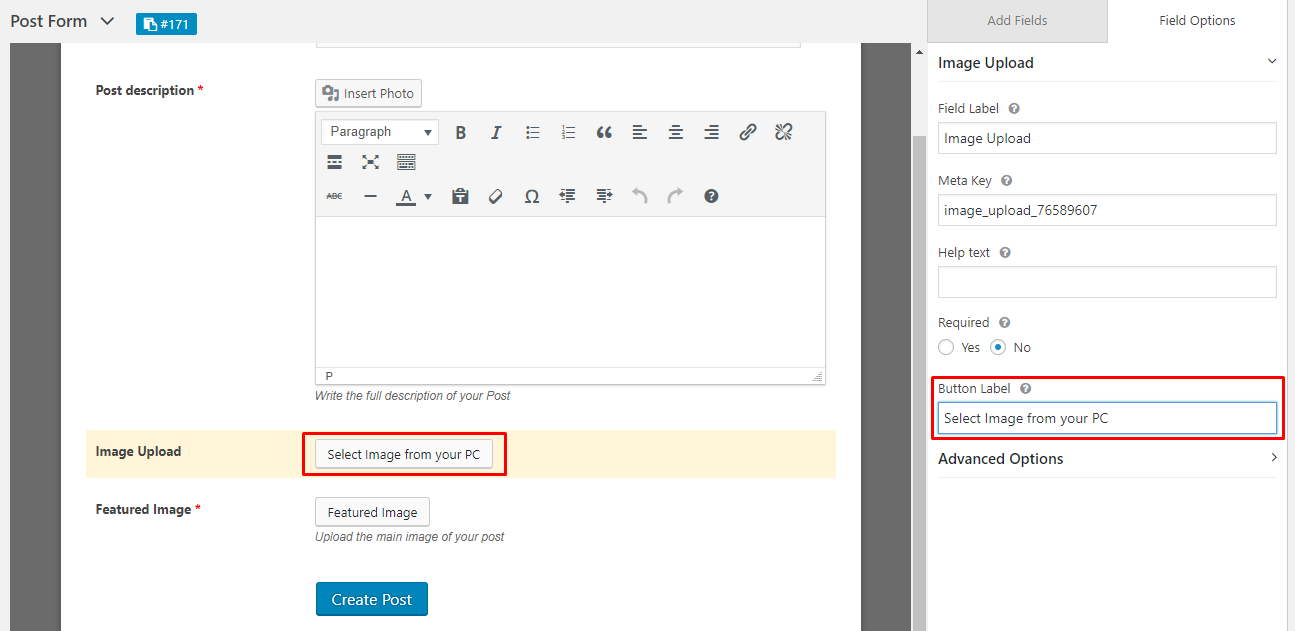
Task: Insert a numbered list
Action: click(568, 132)
